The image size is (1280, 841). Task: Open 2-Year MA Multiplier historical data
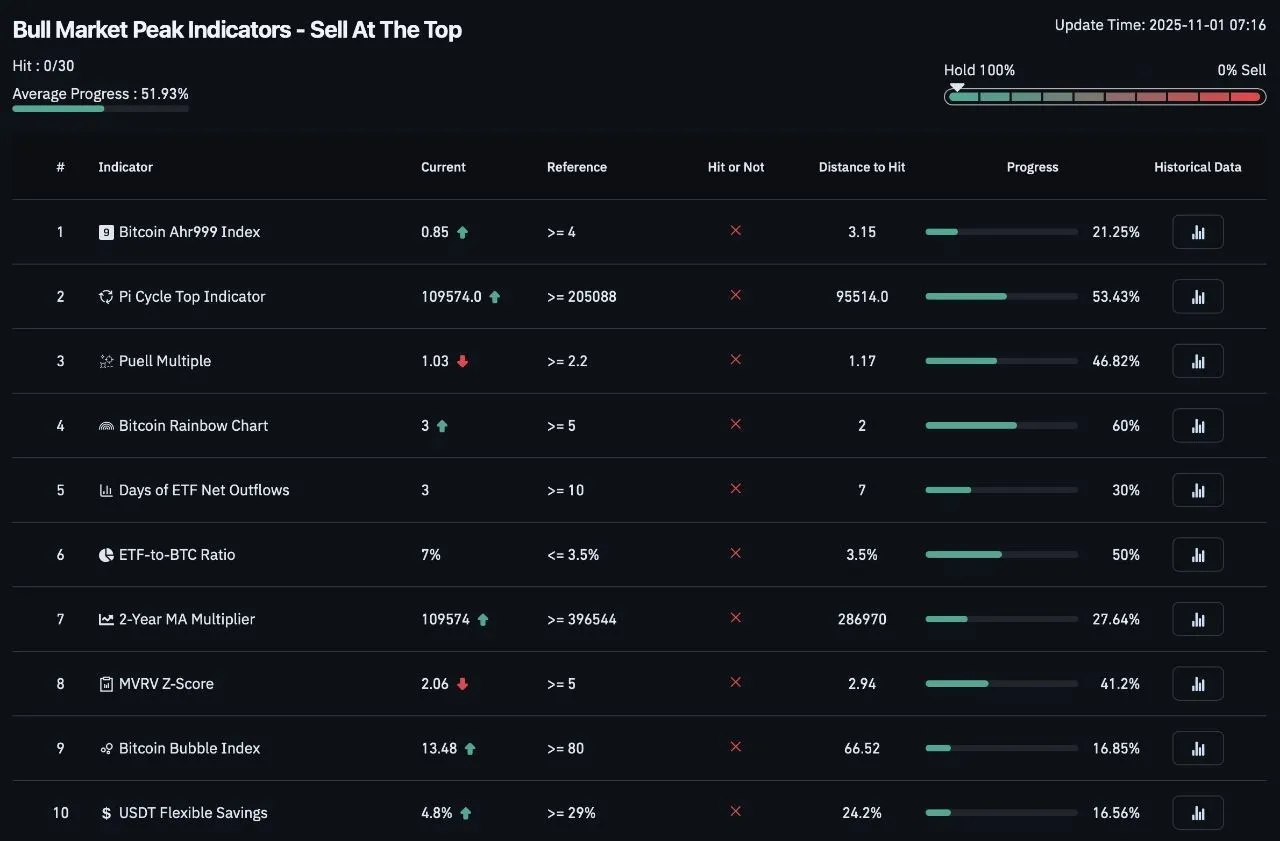pyautogui.click(x=1197, y=619)
